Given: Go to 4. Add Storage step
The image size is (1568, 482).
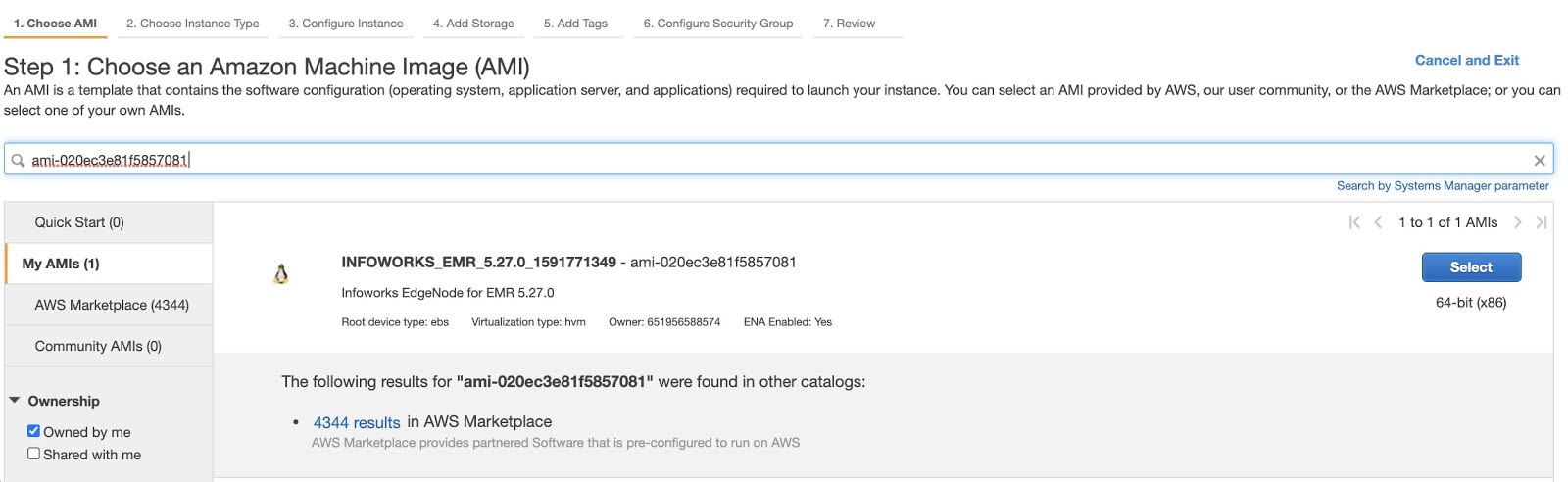Looking at the screenshot, I should tap(473, 24).
